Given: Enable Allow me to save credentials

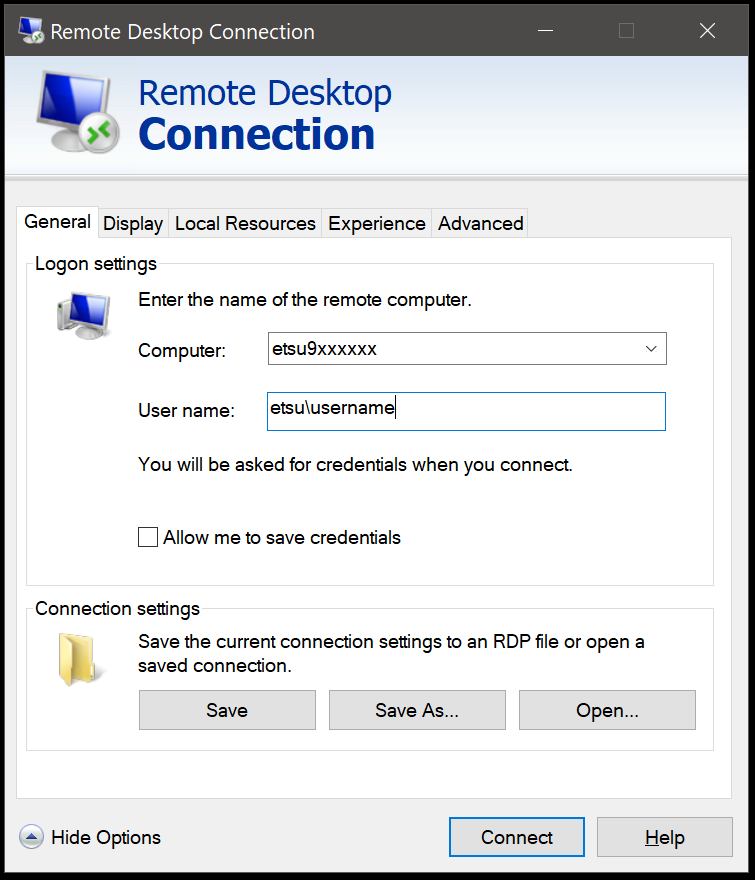Looking at the screenshot, I should [148, 537].
